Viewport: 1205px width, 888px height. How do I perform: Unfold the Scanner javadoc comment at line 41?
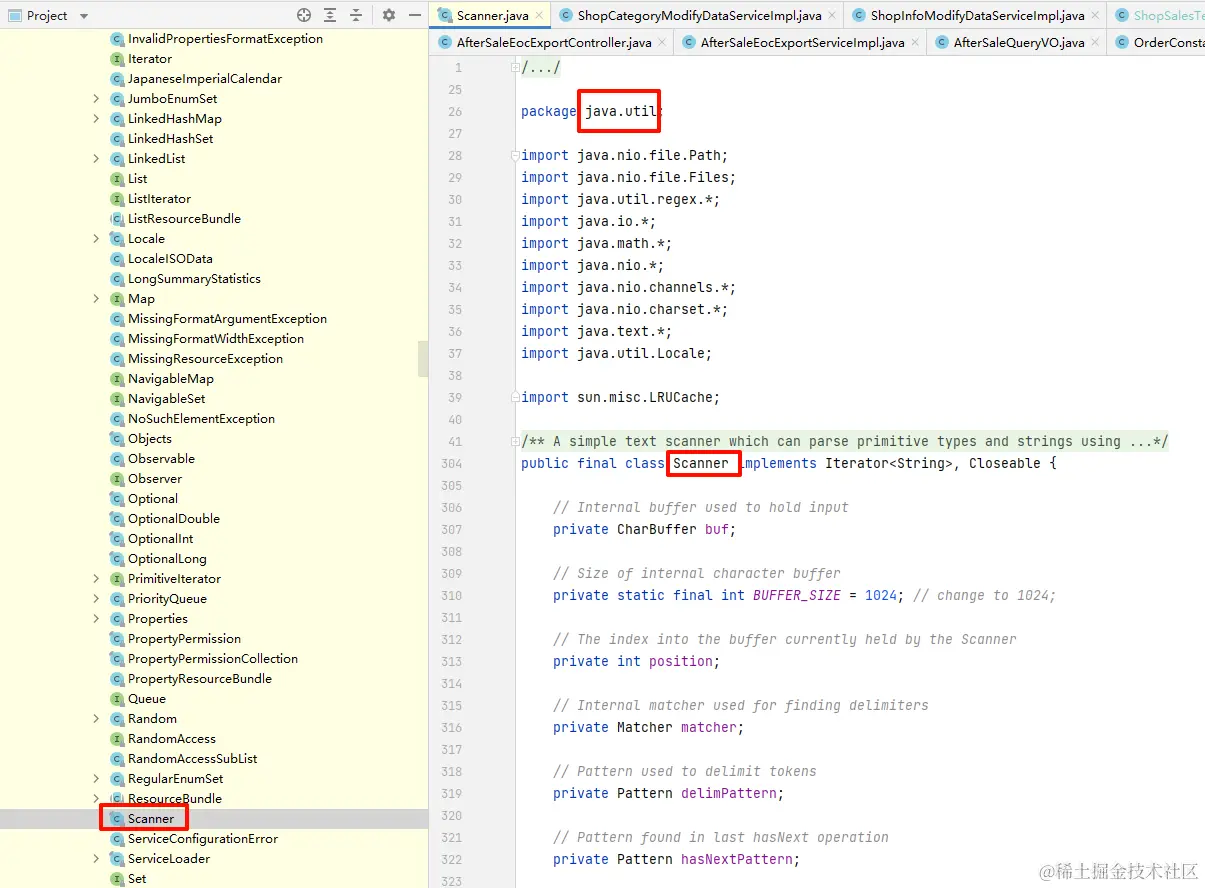point(516,441)
